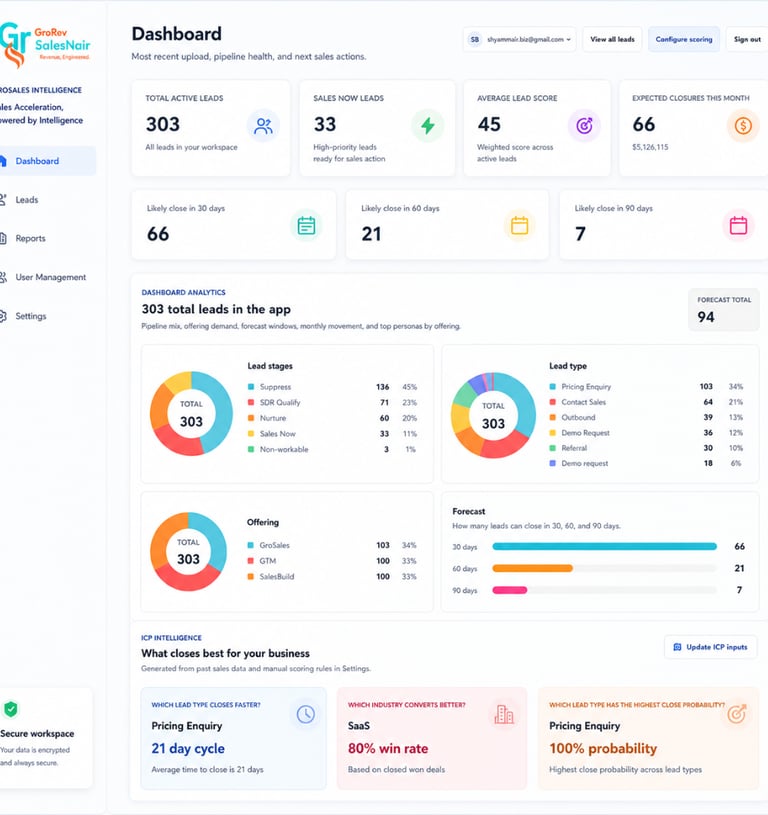
Task: Click the Suppress legend color swatch
Action: [251, 387]
